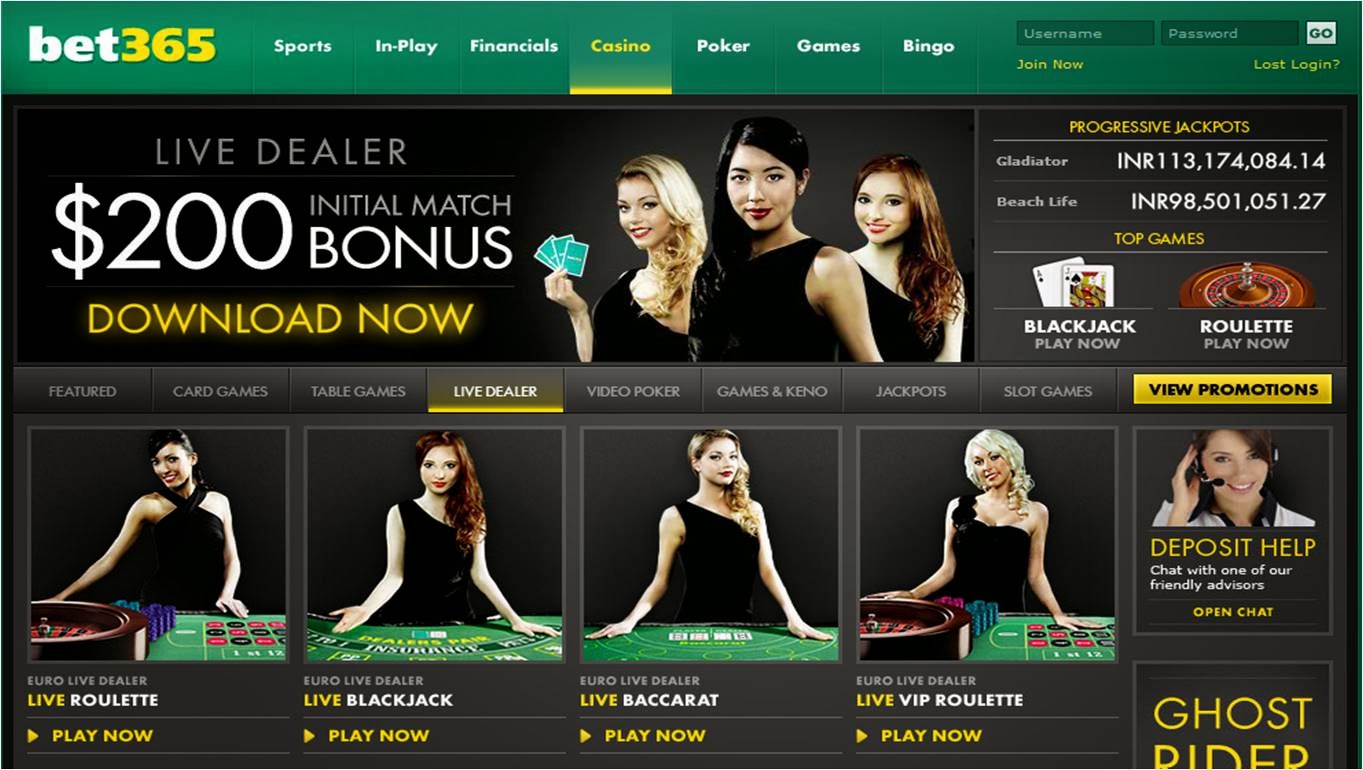Click the yellow arrow beside Live Baccarat Play Now

586,736
